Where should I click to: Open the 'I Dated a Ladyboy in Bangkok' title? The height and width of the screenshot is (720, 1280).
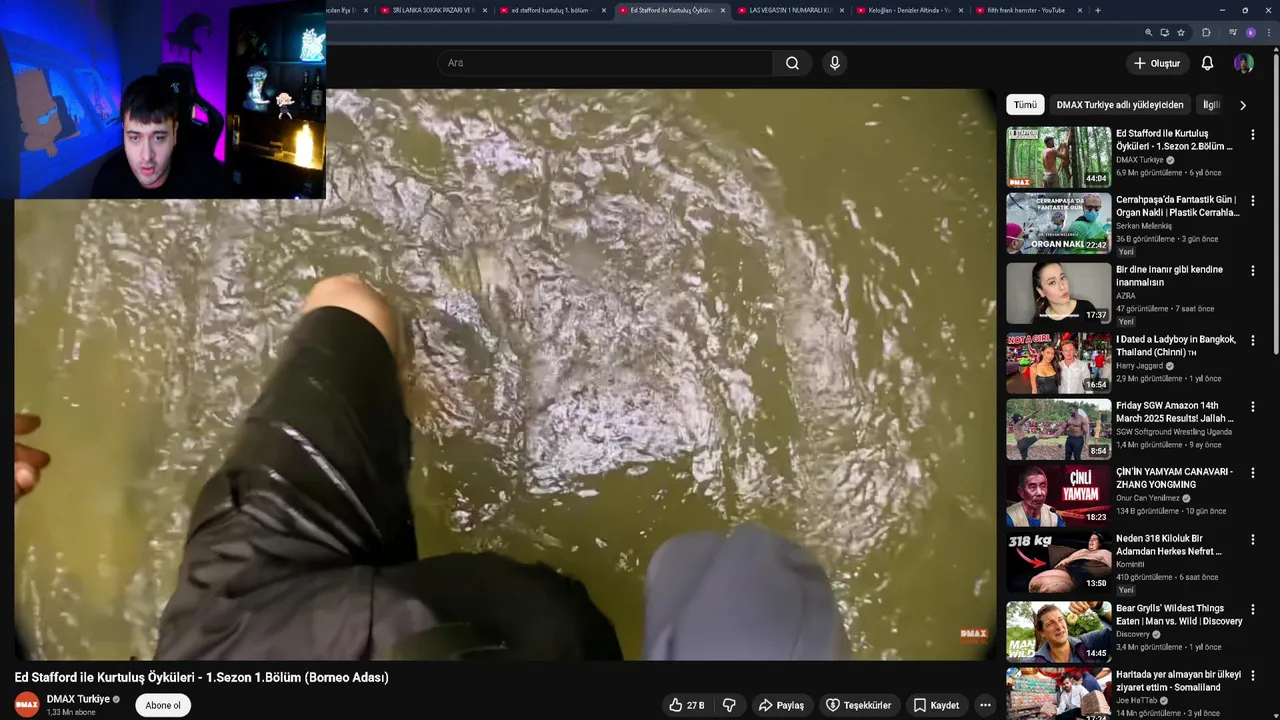point(1176,346)
